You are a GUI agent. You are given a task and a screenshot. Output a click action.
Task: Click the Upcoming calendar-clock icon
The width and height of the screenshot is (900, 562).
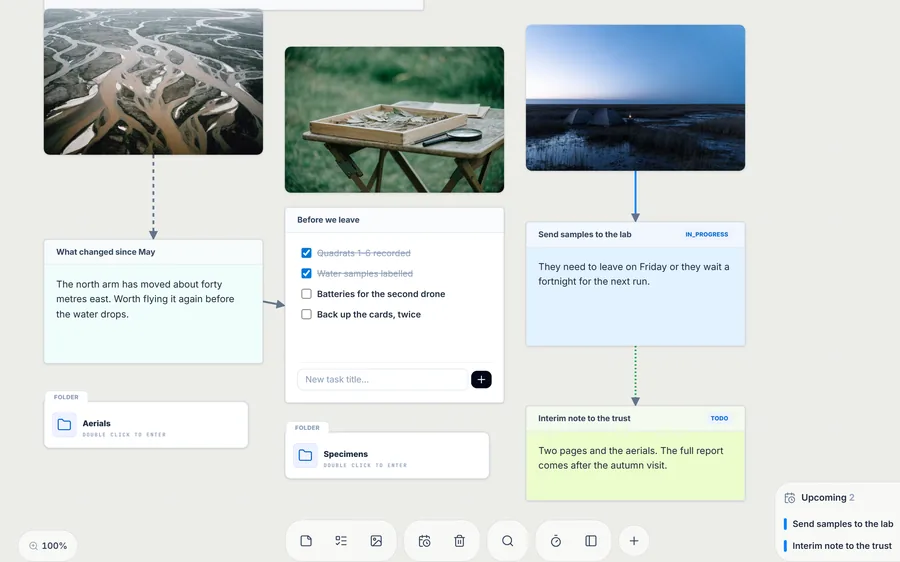coord(790,498)
